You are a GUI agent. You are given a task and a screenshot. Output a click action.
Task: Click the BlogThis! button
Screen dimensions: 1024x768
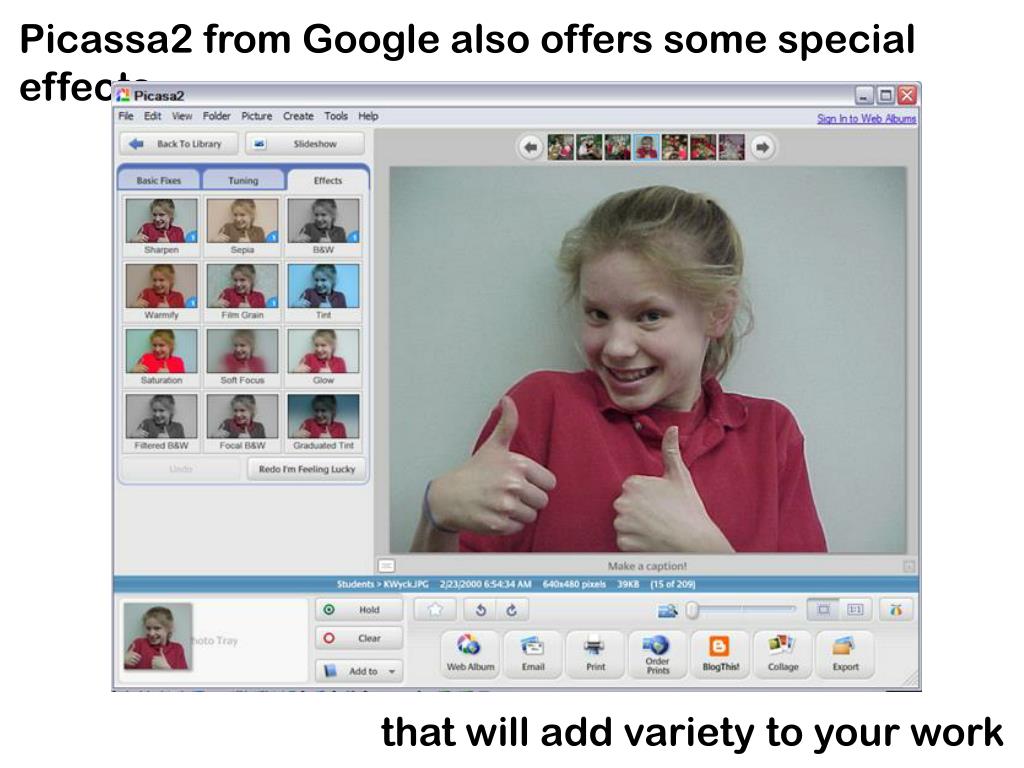(720, 654)
